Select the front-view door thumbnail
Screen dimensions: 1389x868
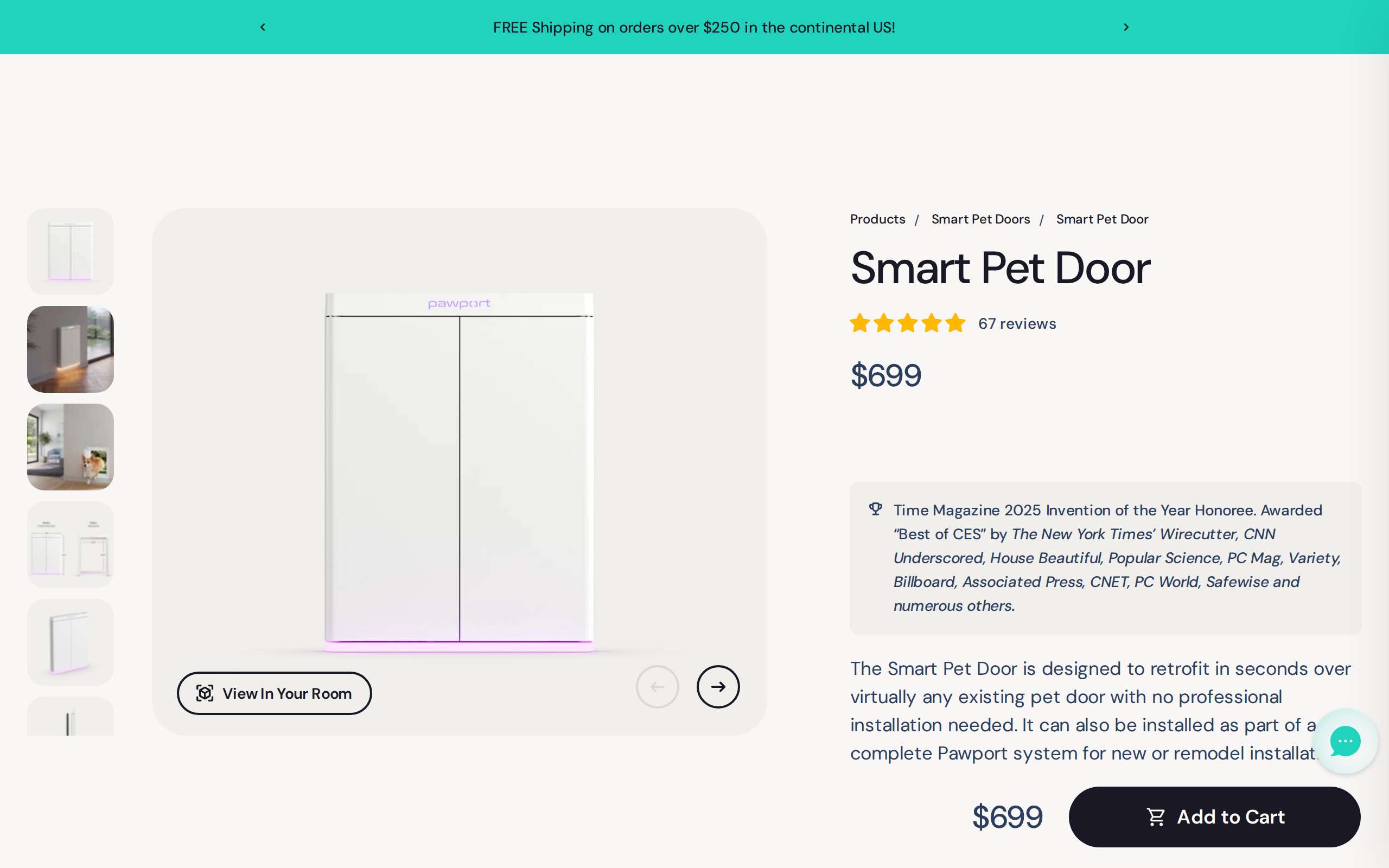click(x=71, y=251)
